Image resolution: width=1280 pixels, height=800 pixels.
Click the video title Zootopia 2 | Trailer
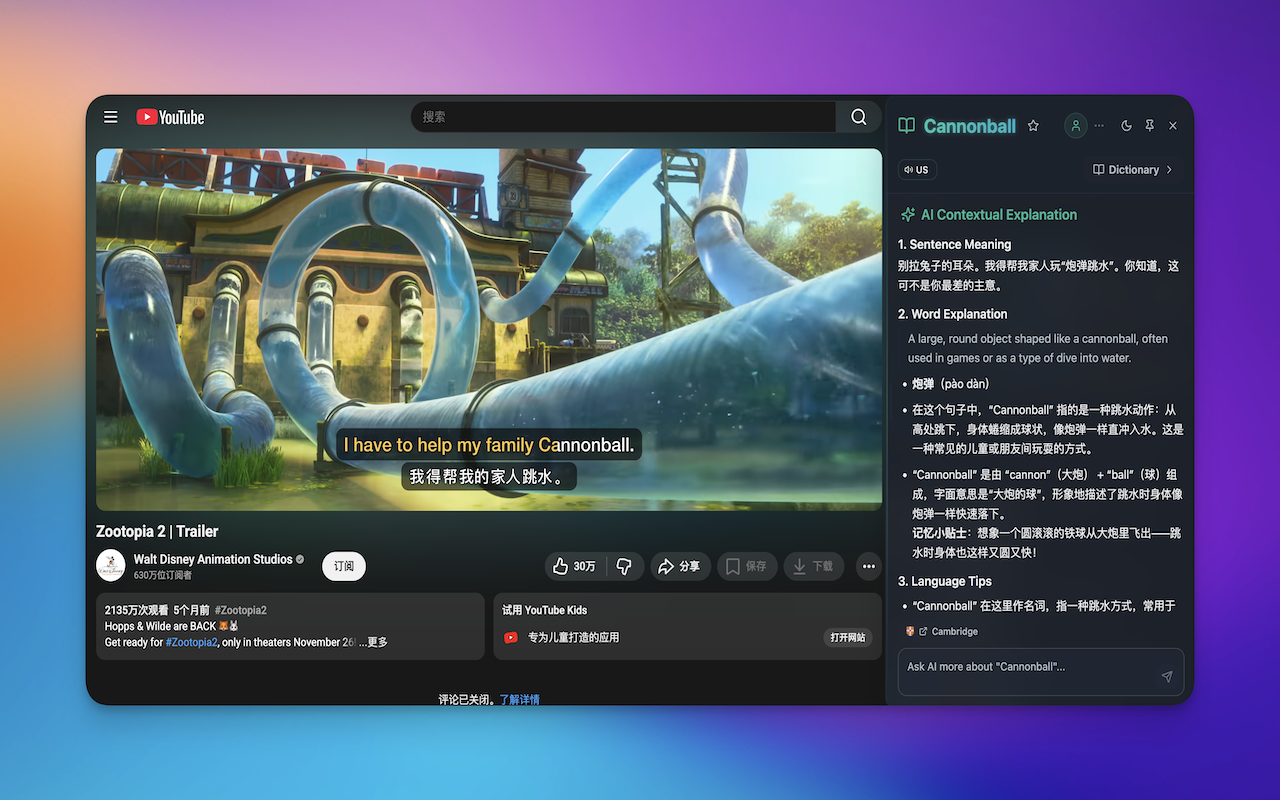coord(157,531)
